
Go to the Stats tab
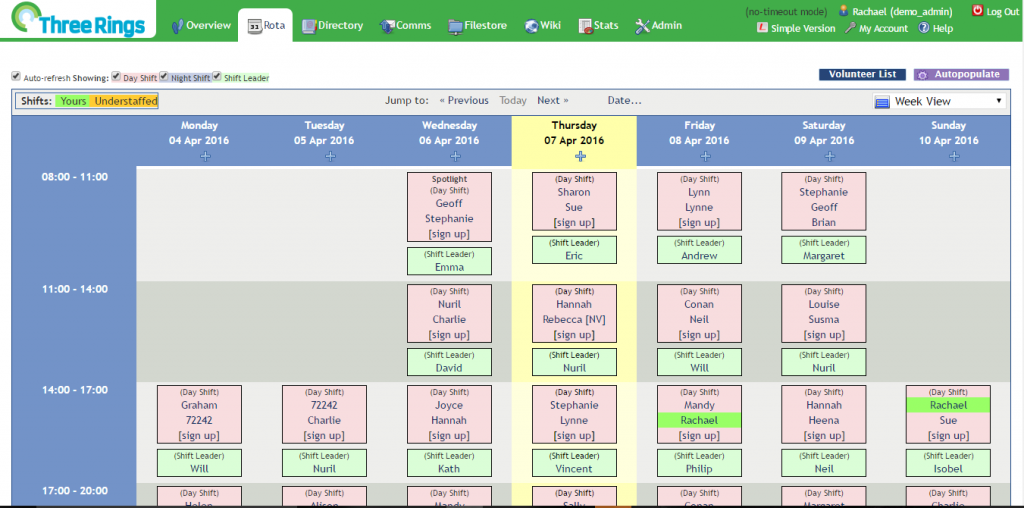(598, 25)
